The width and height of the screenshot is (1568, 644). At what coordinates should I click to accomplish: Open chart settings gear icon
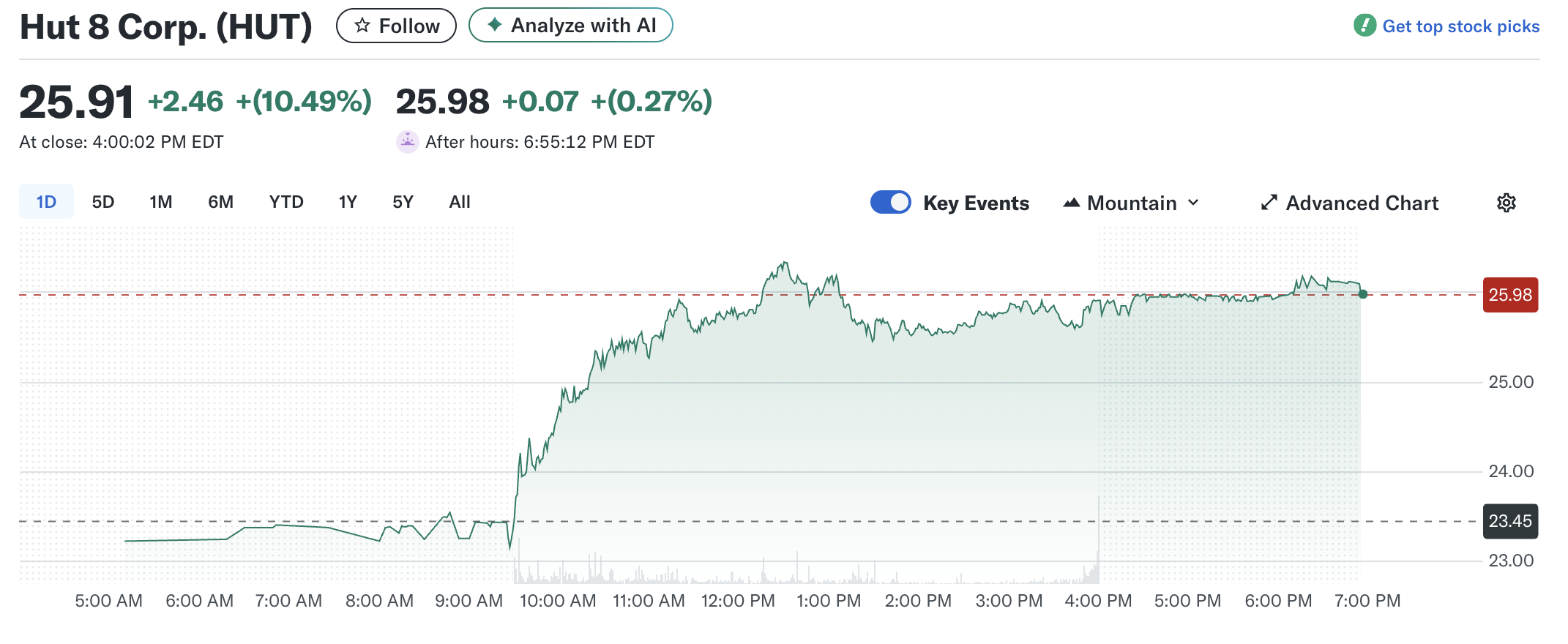(1506, 203)
